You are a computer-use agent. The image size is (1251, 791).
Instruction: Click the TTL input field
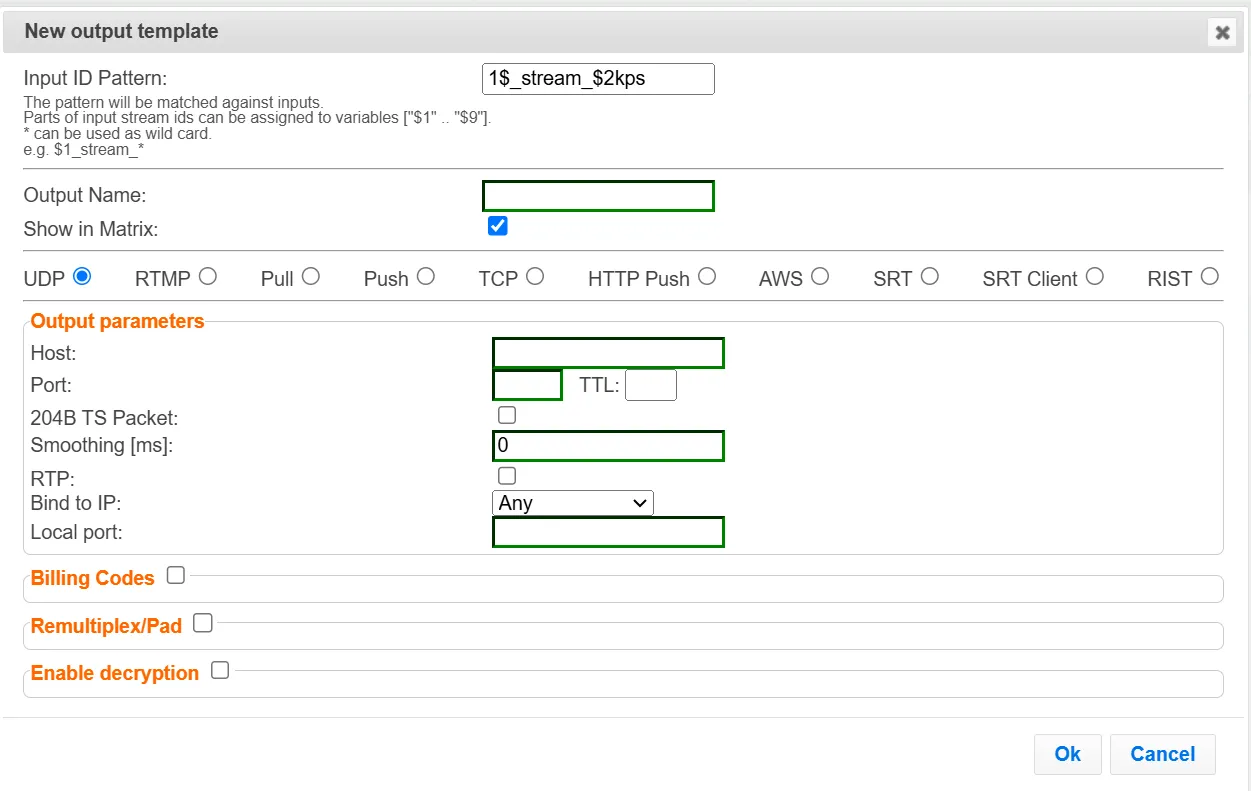pyautogui.click(x=651, y=385)
